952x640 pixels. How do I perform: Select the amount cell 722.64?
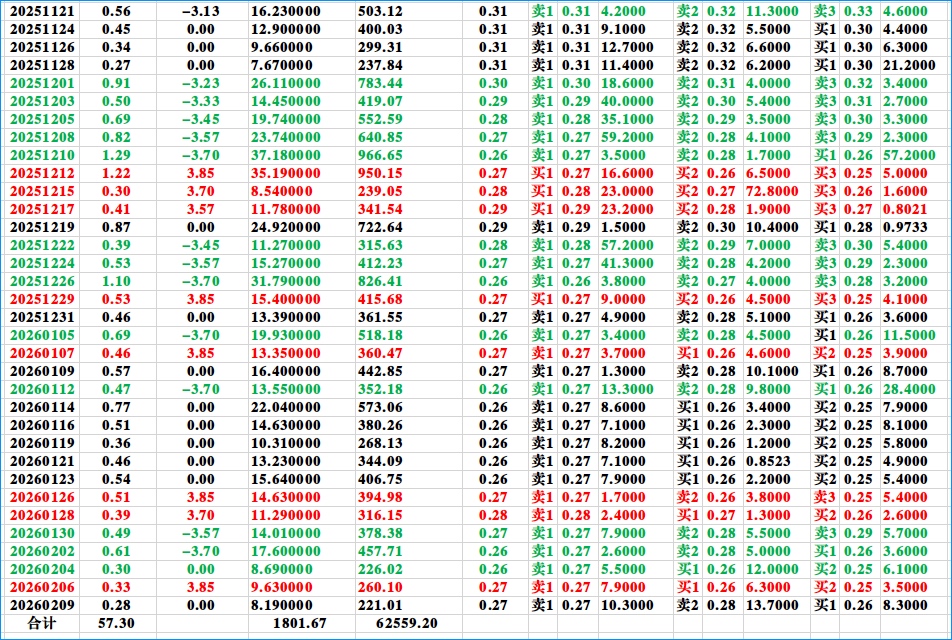point(380,227)
